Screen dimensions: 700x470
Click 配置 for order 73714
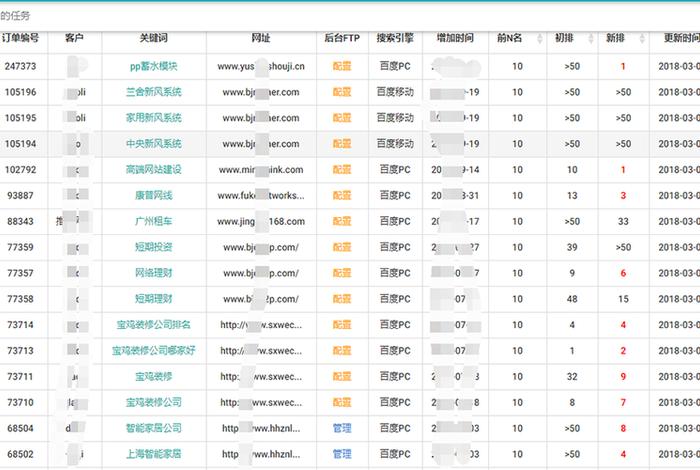342,325
